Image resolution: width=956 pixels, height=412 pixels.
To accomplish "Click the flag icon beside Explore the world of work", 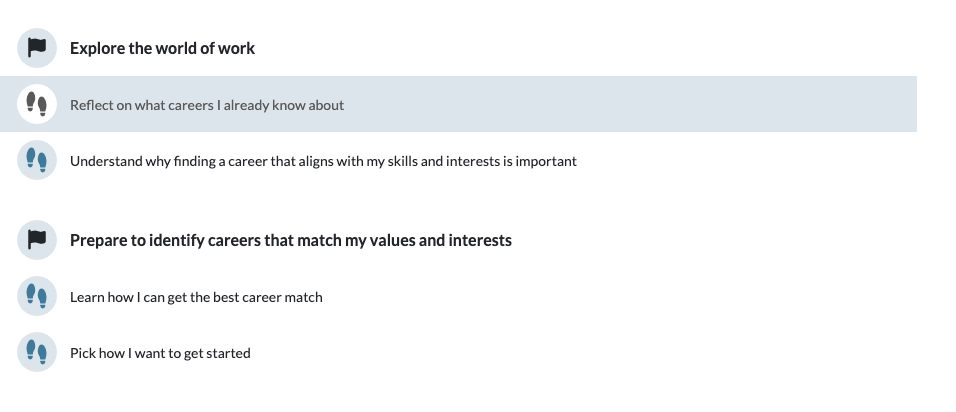I will coord(37,48).
